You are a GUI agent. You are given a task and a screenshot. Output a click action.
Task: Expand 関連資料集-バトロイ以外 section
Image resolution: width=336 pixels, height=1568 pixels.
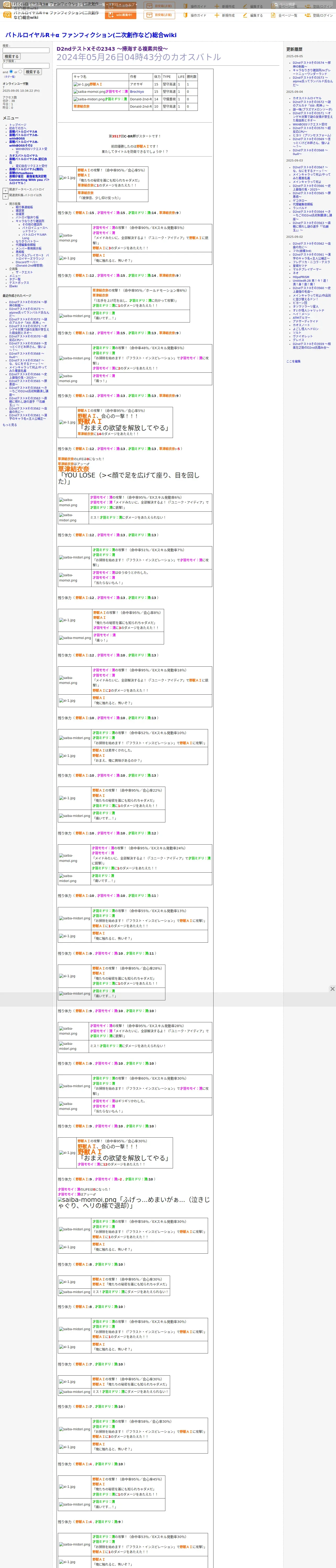(x=5, y=197)
